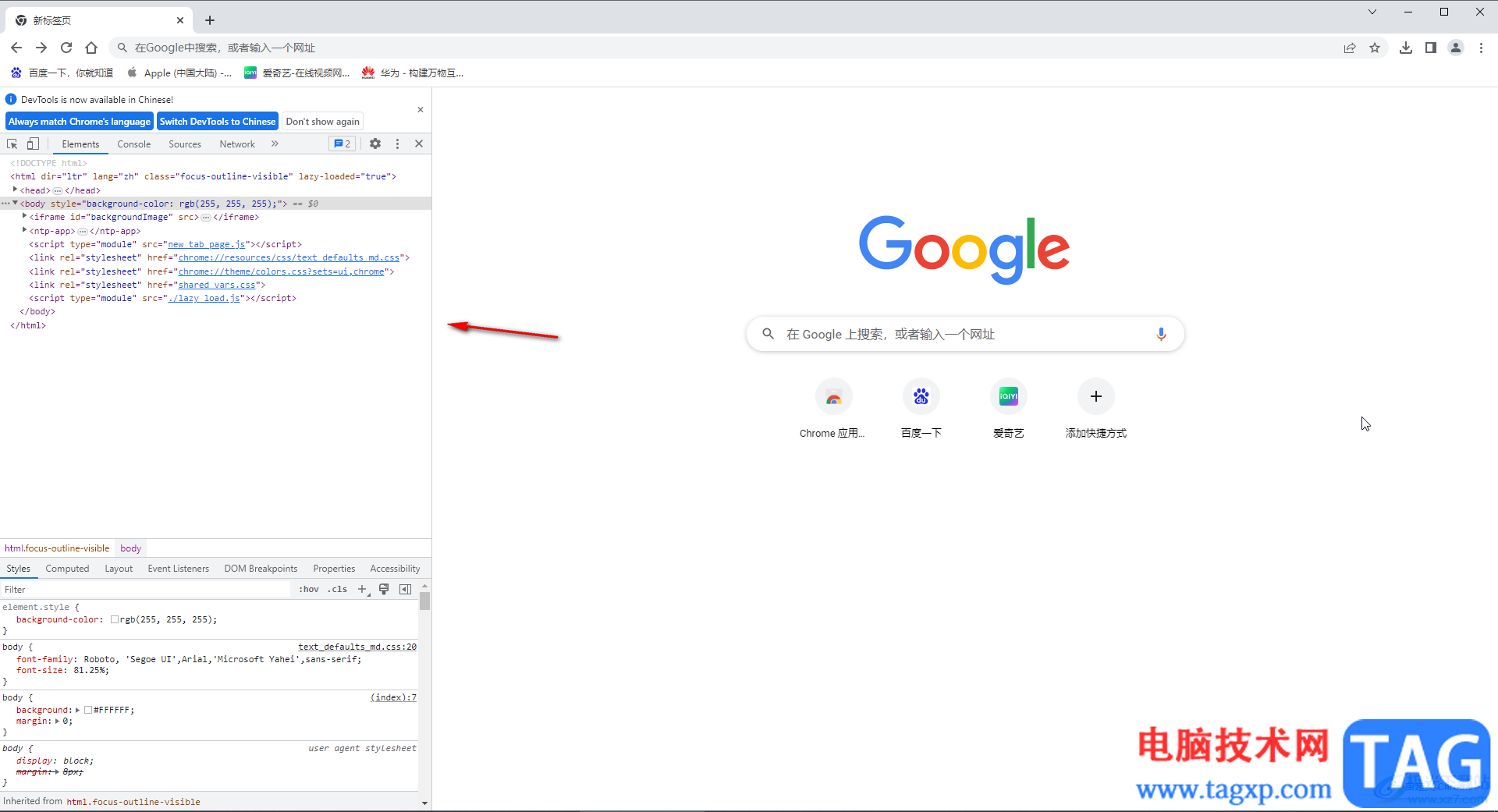Open the DOM Breakpoints tab

coord(261,569)
